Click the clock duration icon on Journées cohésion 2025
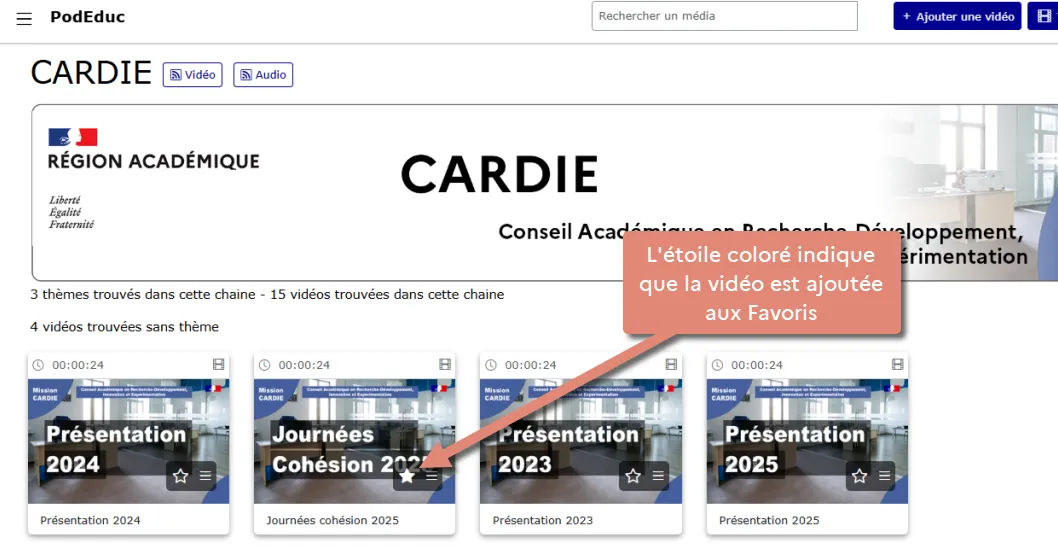The image size is (1058, 560). pos(264,365)
